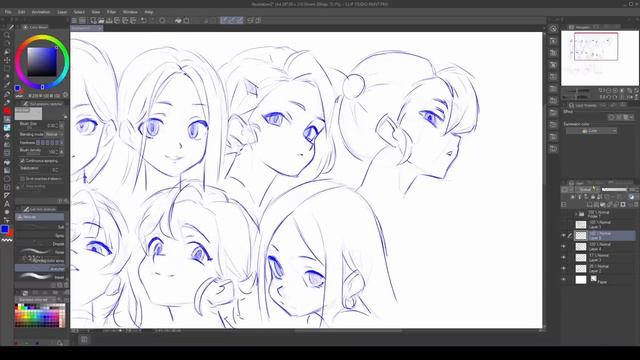Click the New document icon in command bar
The image size is (640, 360).
pyautogui.click(x=93, y=20)
